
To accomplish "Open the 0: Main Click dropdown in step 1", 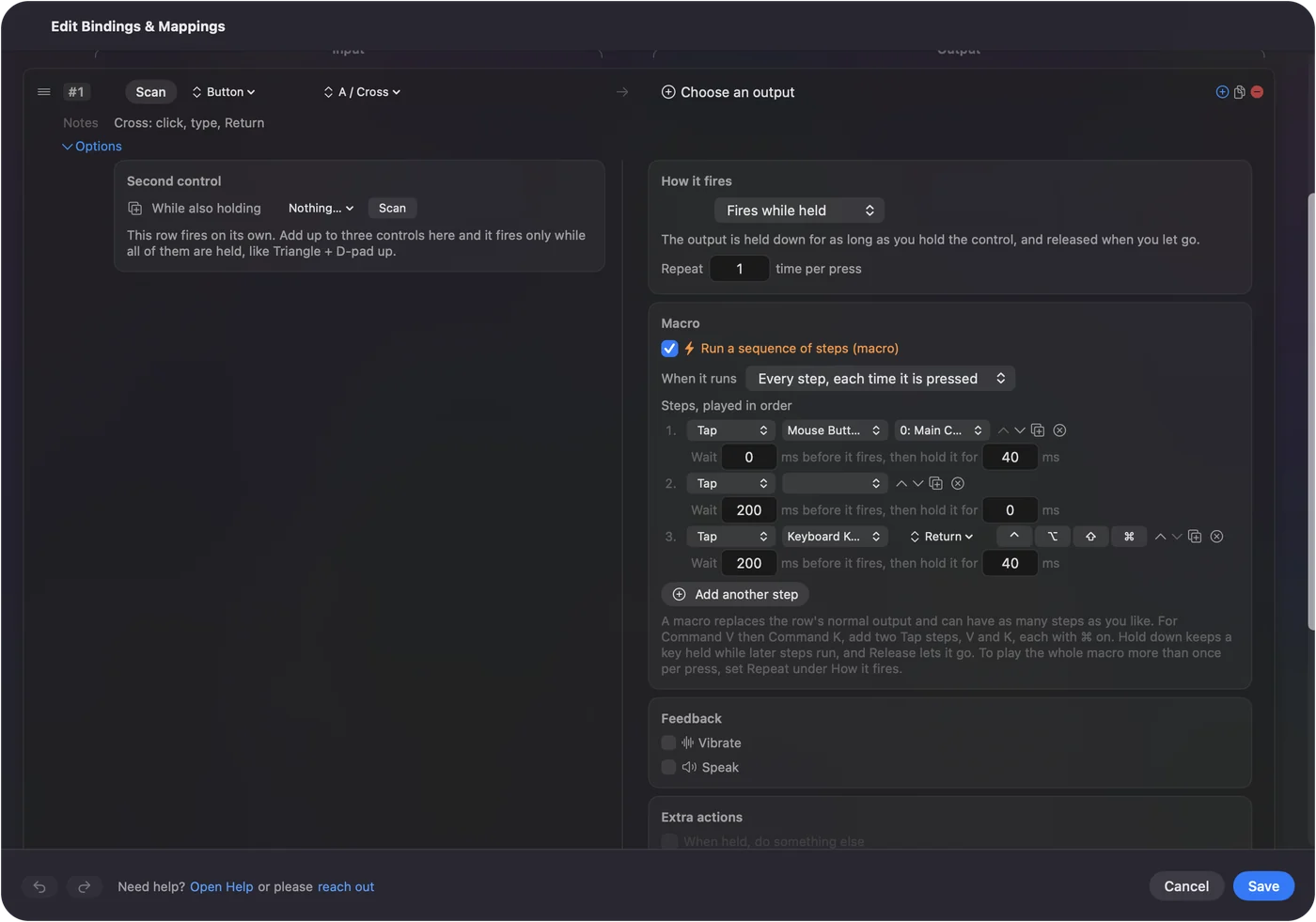I will (941, 430).
